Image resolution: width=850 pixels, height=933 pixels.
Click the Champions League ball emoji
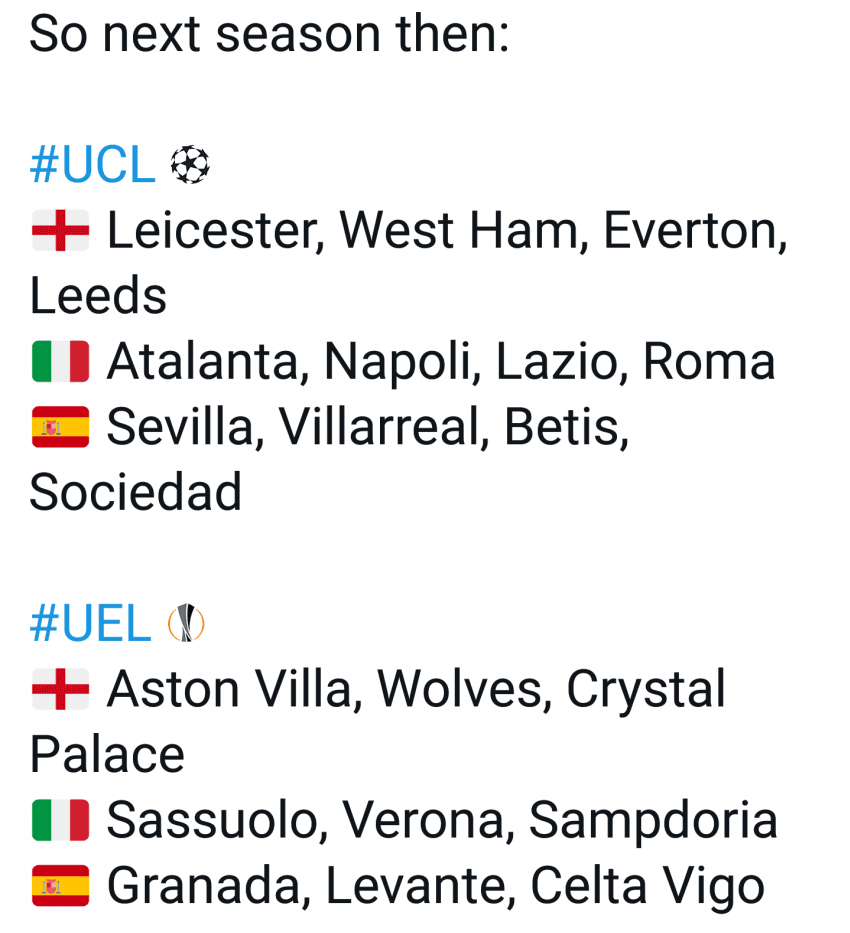(190, 165)
